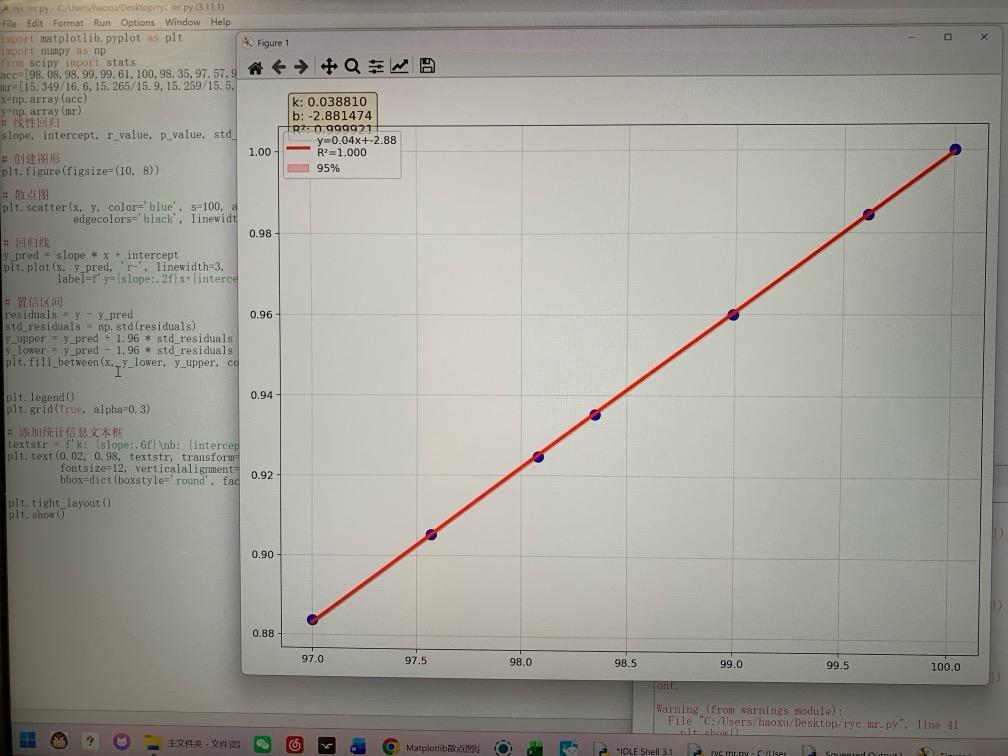
Task: Click the 'x=np.array(acc)' code line
Action: 44,99
